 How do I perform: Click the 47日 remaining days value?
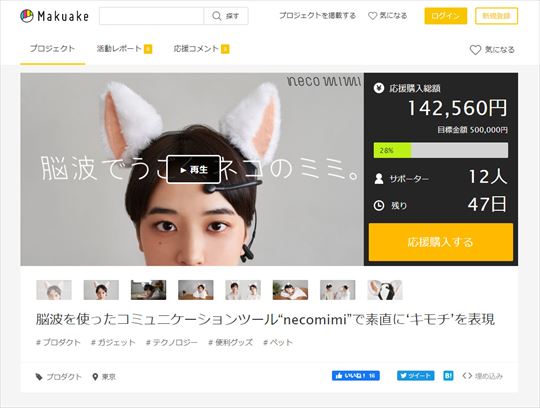coord(488,204)
